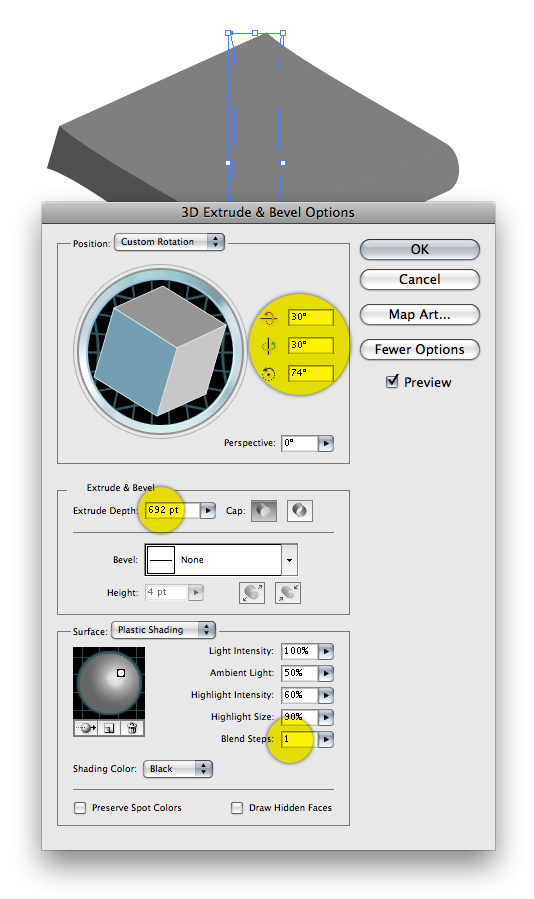534x899 pixels.
Task: Turn cap on for solid appearance
Action: pyautogui.click(x=264, y=510)
